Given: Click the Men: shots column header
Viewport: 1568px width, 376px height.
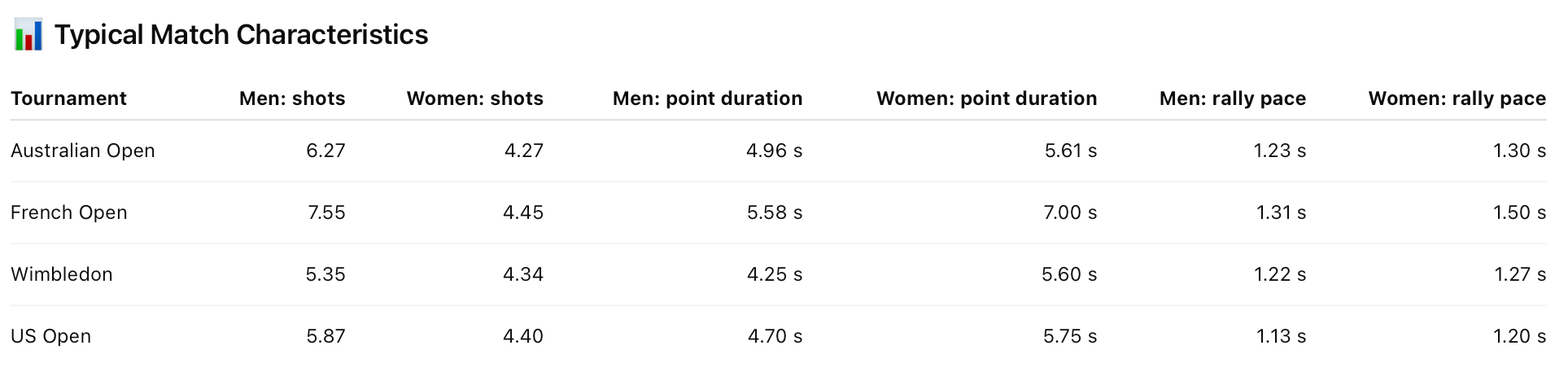Looking at the screenshot, I should tap(292, 98).
